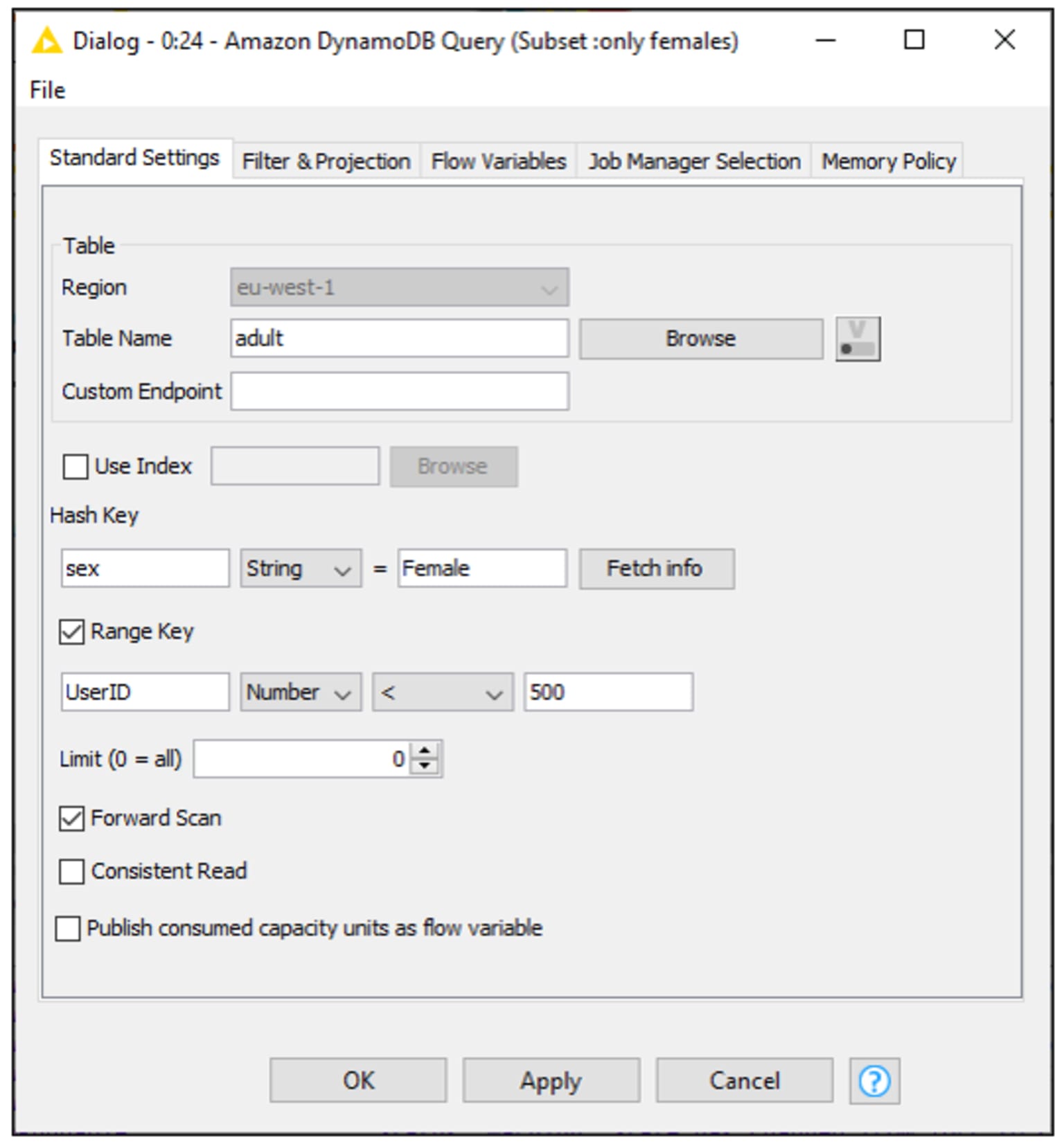Decrease the Limit value with down arrow

coord(425,767)
